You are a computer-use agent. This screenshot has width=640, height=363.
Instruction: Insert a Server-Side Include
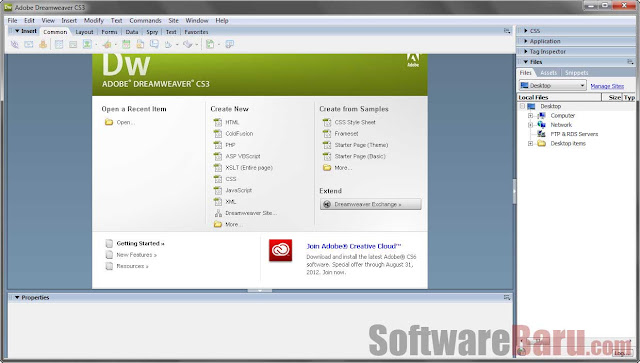click(x=140, y=45)
